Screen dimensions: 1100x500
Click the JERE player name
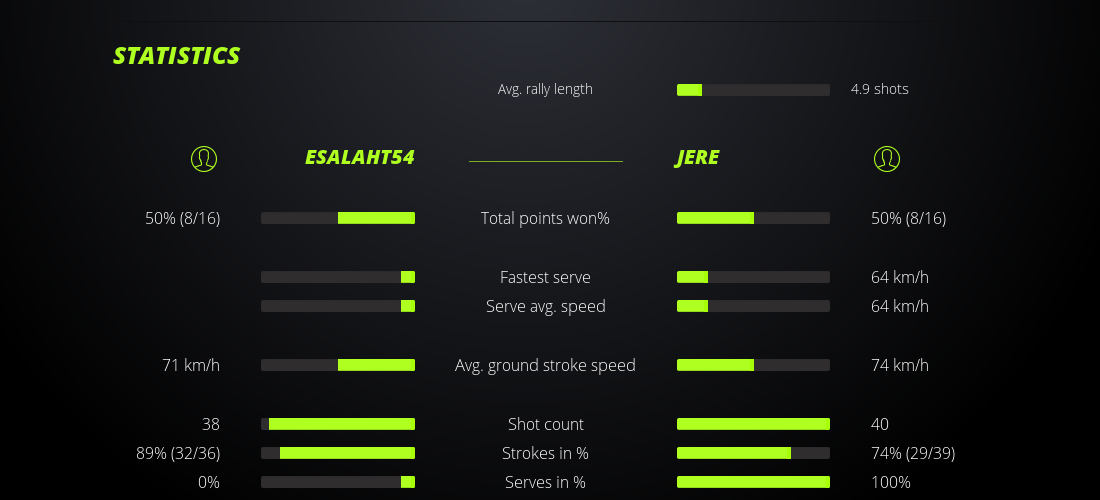point(697,158)
